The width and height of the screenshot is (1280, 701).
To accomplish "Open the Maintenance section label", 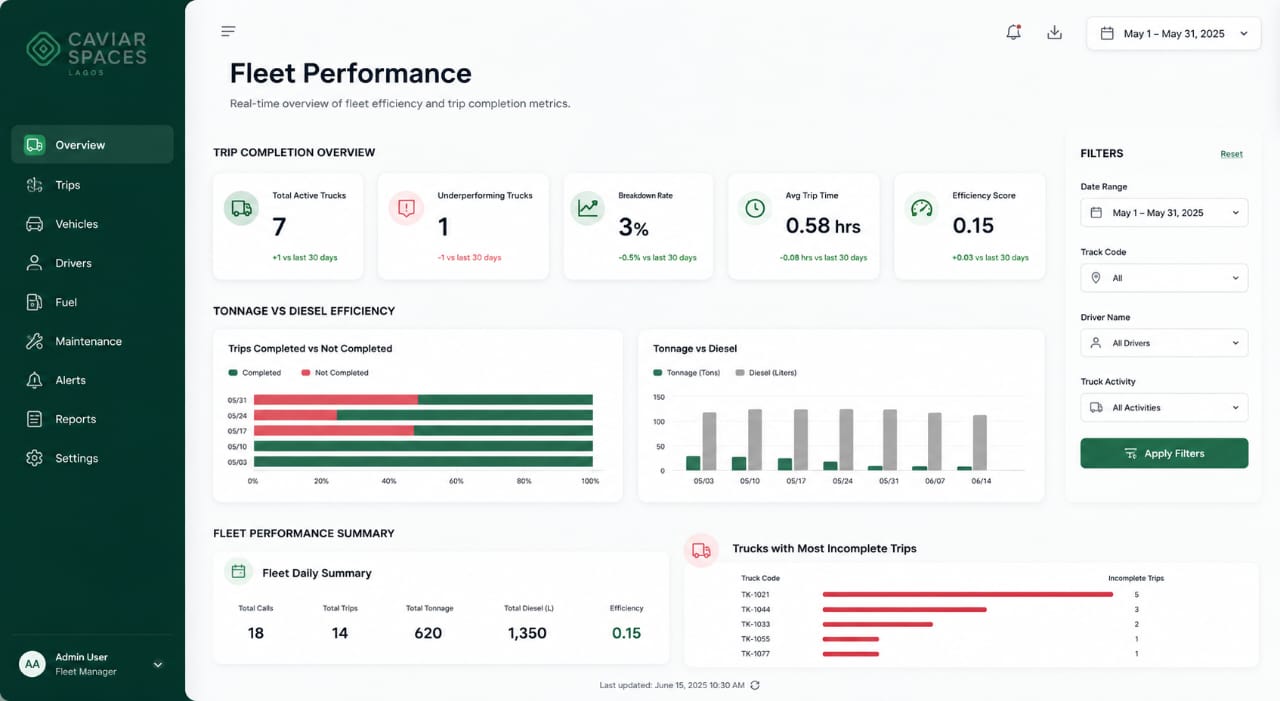I will coord(89,341).
